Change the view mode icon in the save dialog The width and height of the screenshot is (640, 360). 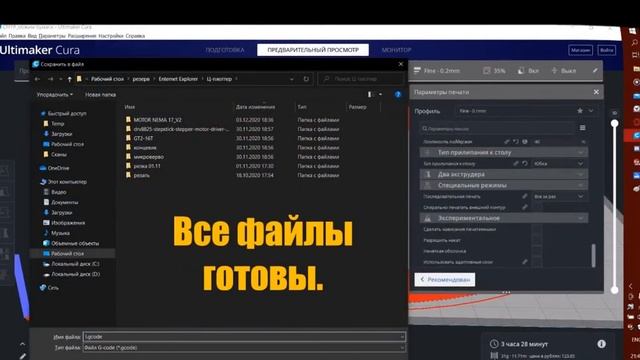370,94
